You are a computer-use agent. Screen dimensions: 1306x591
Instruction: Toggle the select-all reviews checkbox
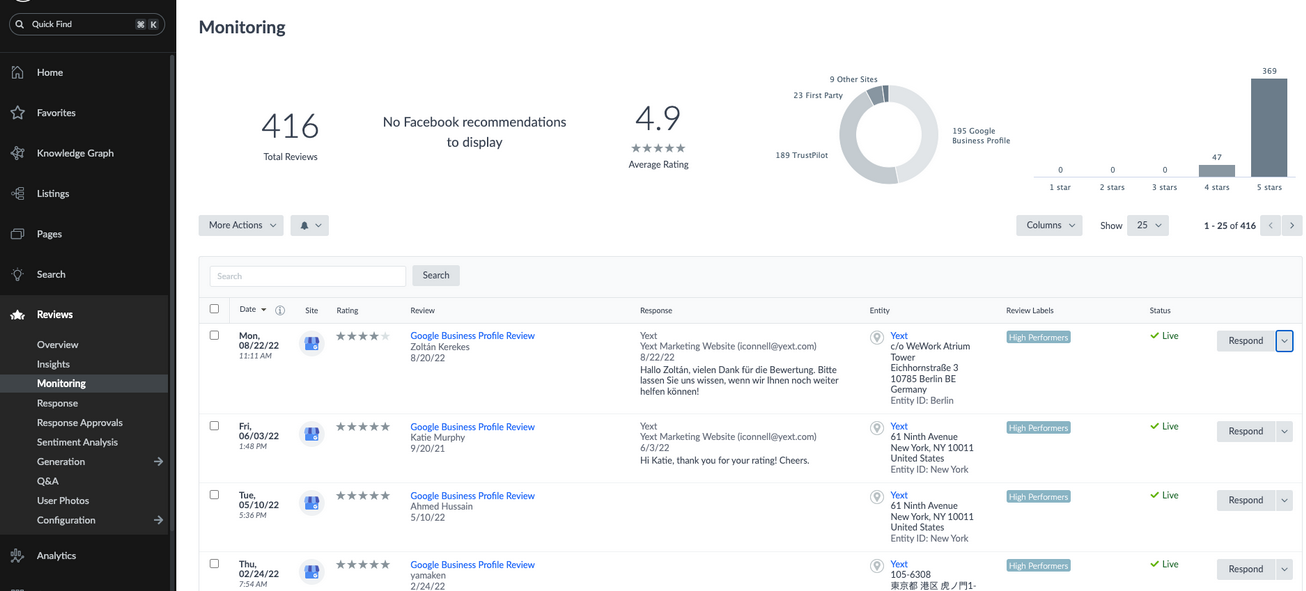coord(214,309)
